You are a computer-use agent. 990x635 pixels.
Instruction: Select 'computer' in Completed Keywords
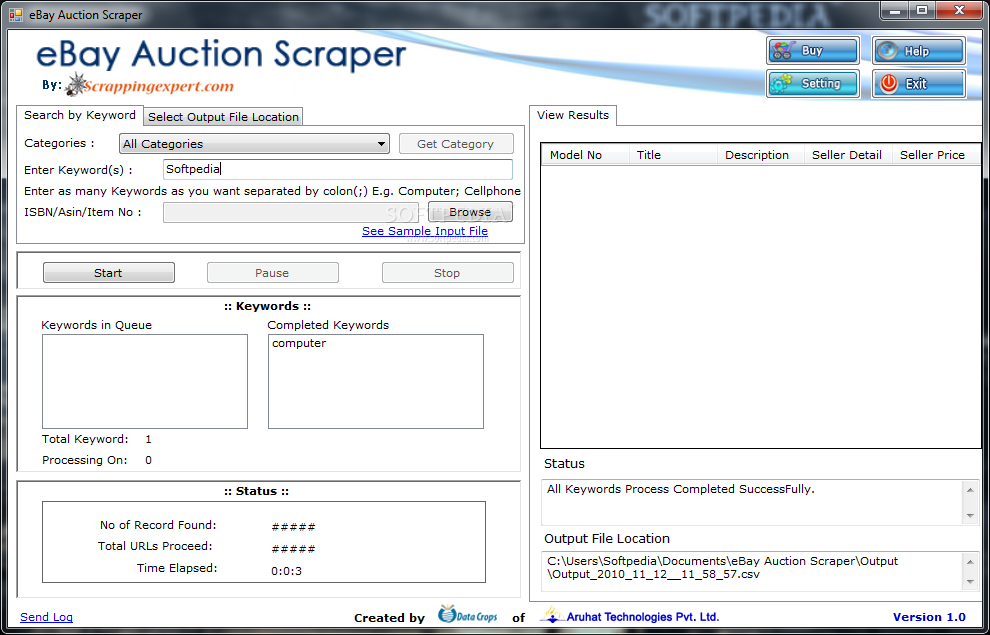pos(299,343)
